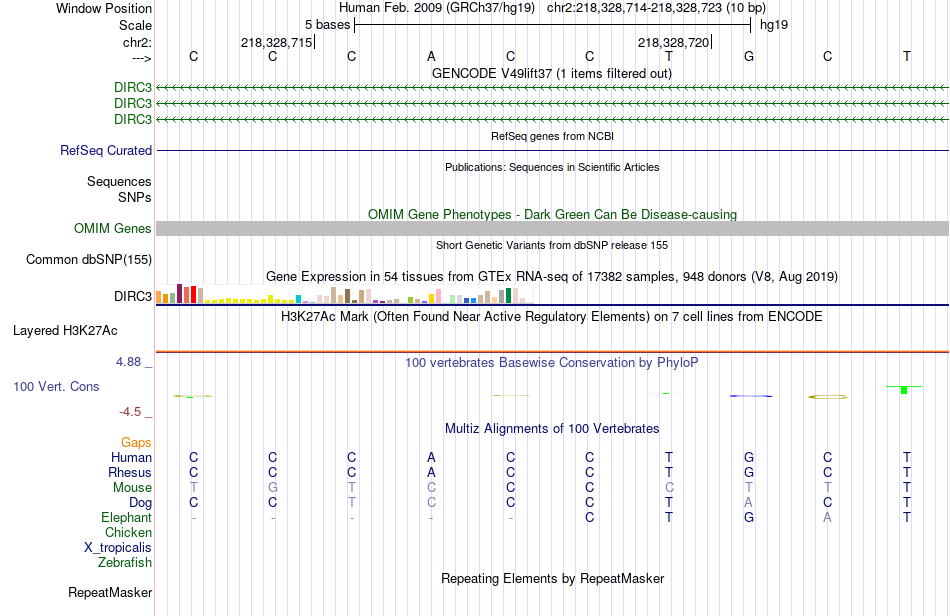Click the Window Position track label
This screenshot has height=616, width=950.
104,8
